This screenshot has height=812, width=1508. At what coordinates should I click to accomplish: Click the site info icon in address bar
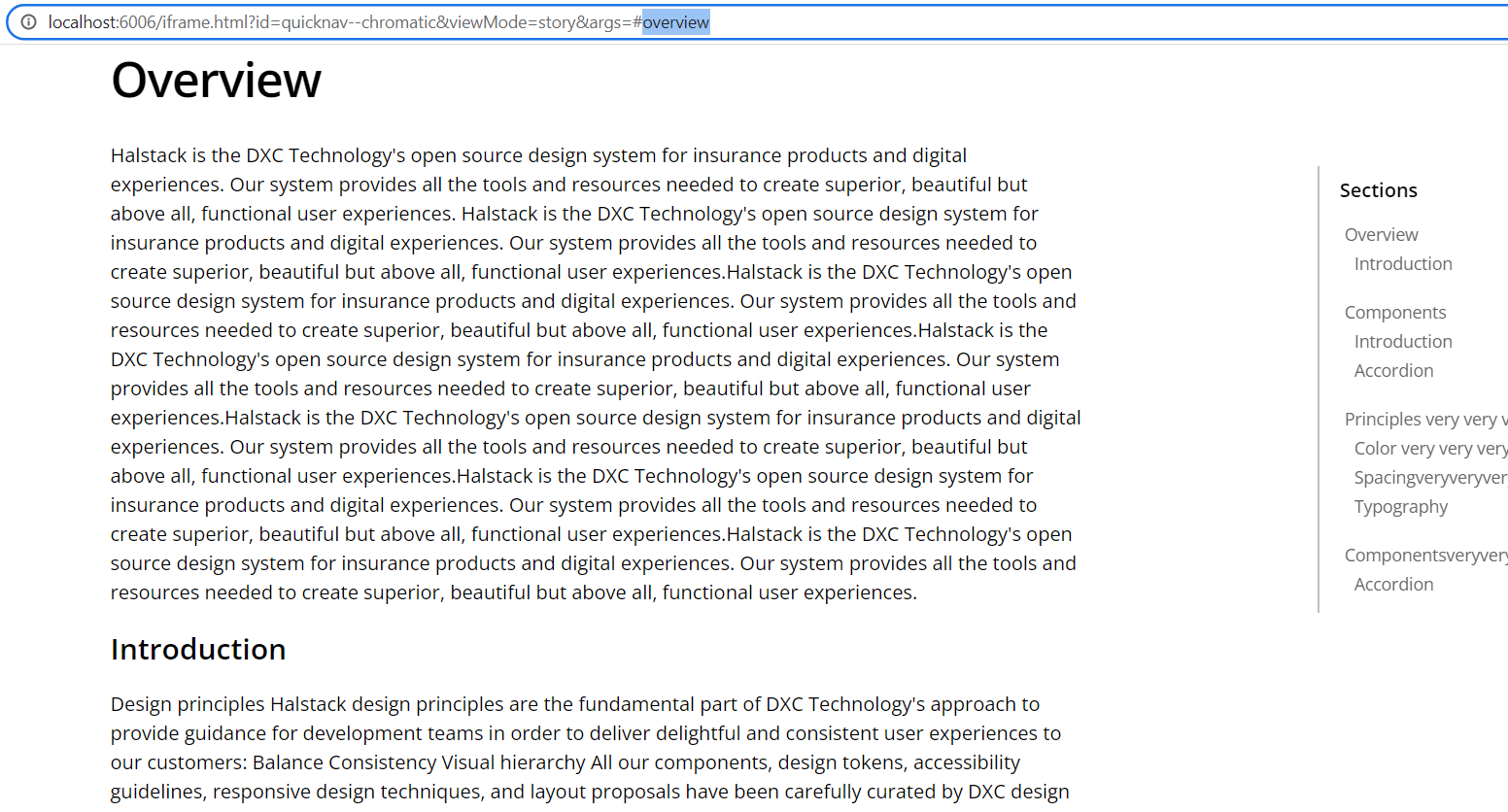(29, 21)
